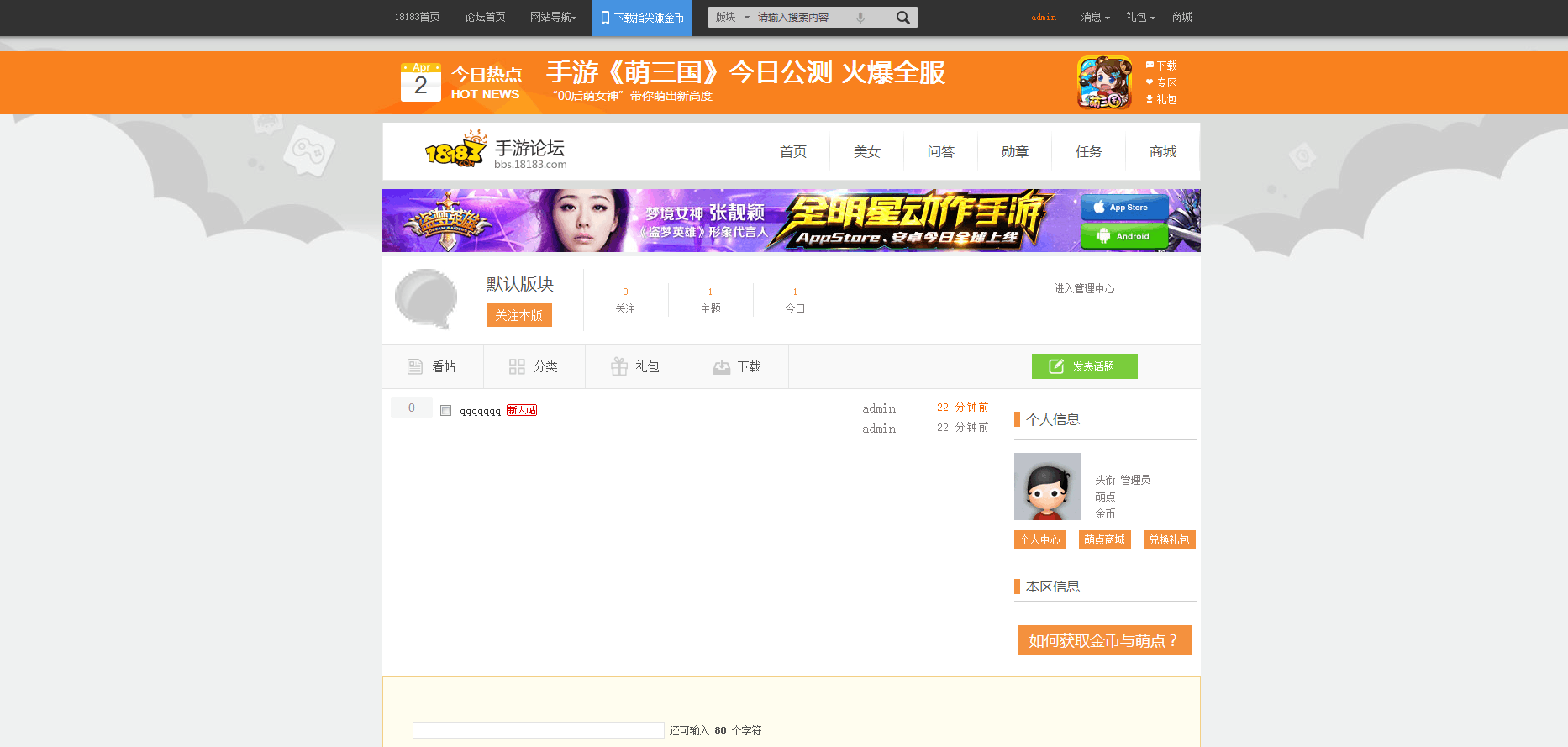1568x747 pixels.
Task: Click the reply count 0 box
Action: pos(412,408)
